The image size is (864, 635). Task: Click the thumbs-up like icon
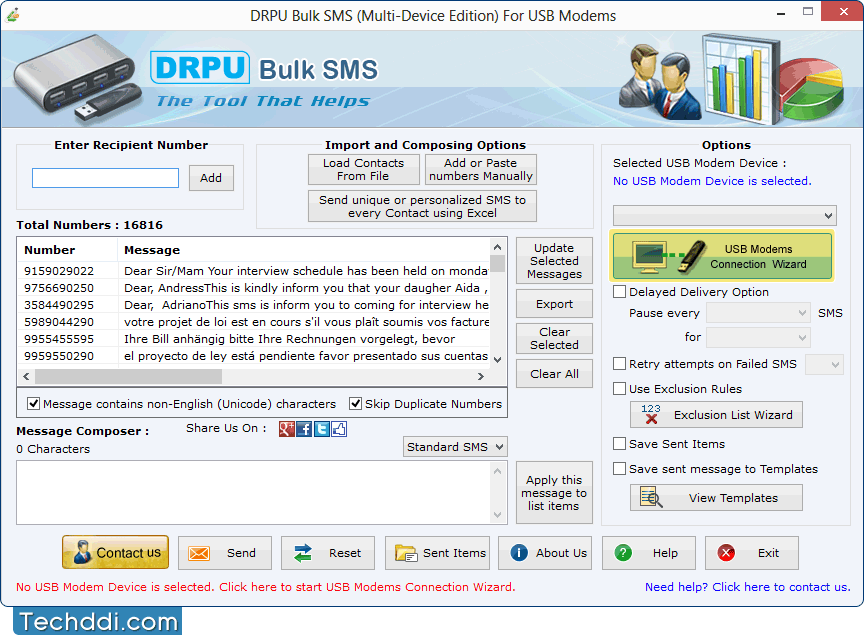tap(339, 429)
